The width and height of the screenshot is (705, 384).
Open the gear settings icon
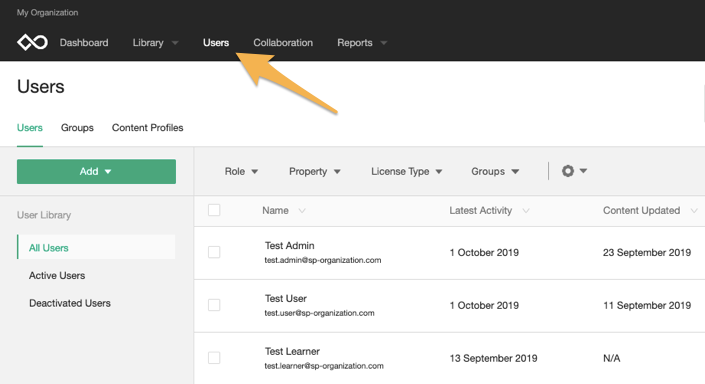pos(568,171)
